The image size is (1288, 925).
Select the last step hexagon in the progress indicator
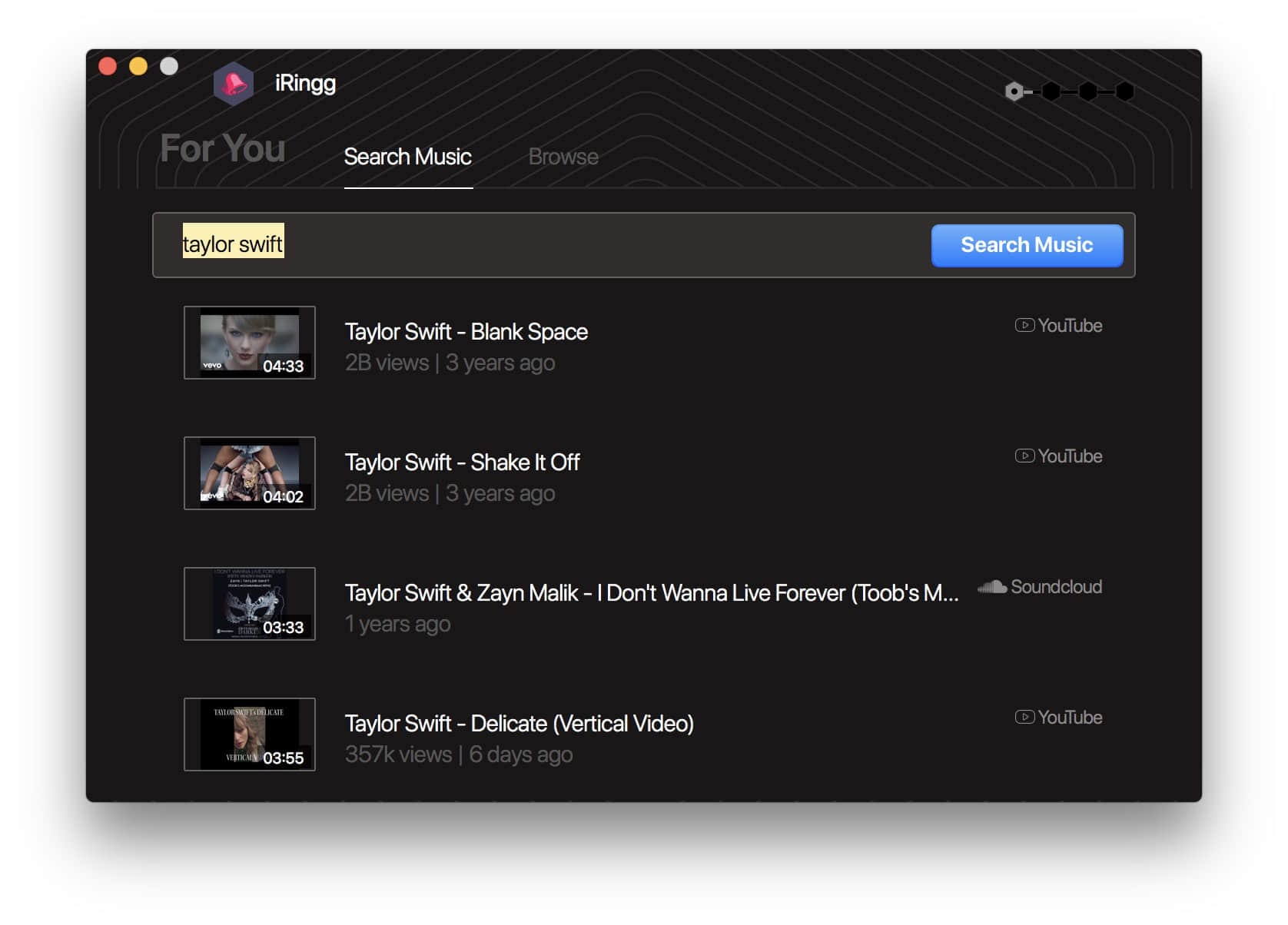click(x=1125, y=92)
